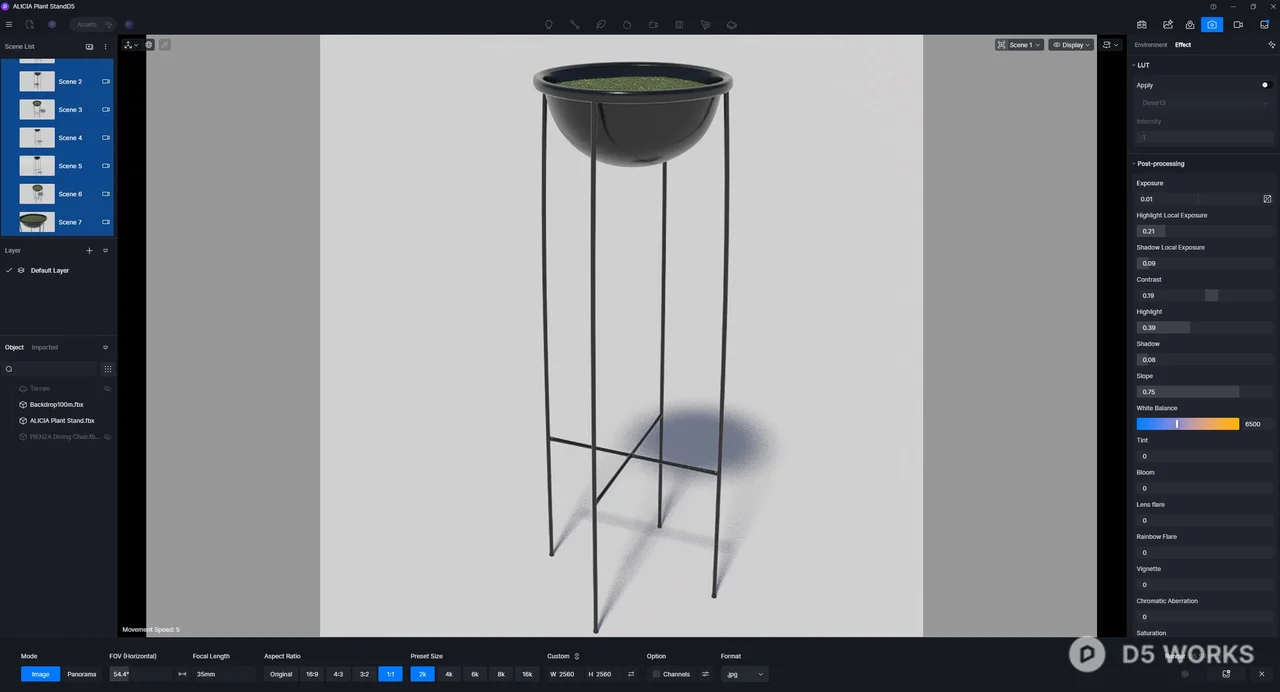
Task: Select 1:1 aspect ratio
Action: [390, 674]
